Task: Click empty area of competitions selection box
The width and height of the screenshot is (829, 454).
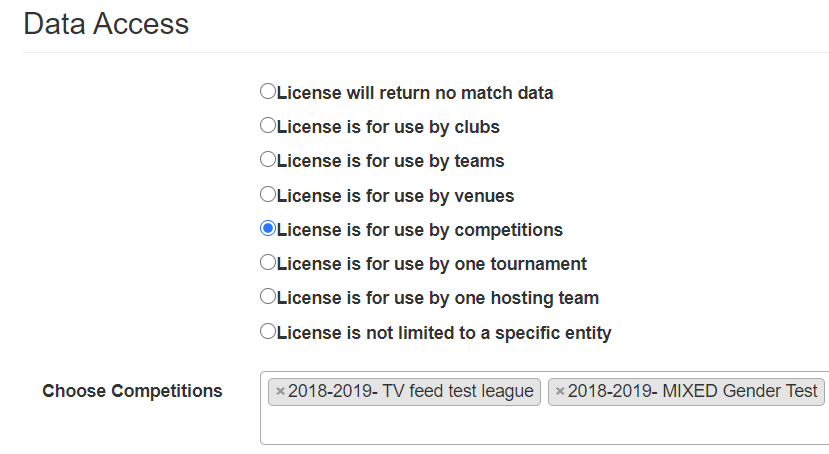Action: point(545,425)
